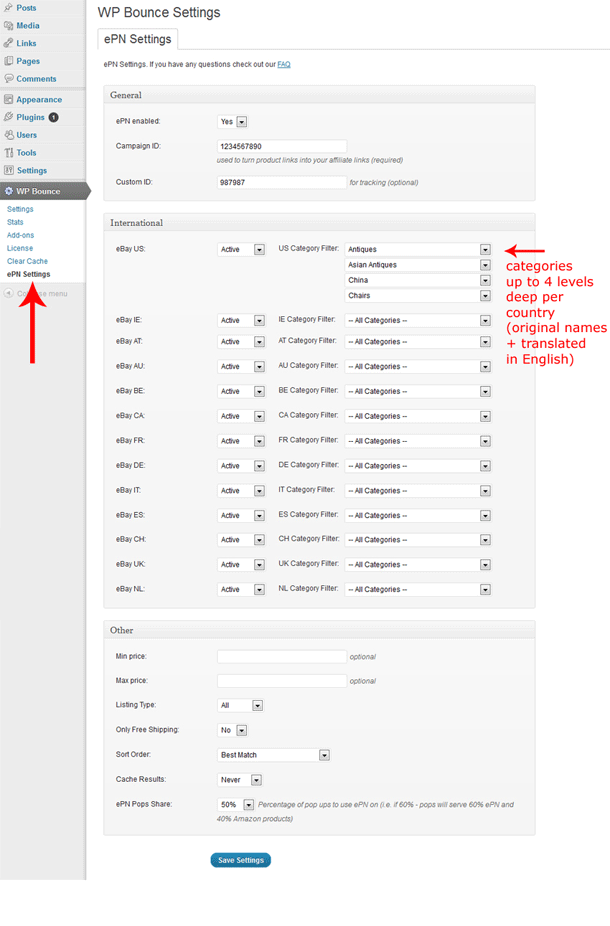Open the Posts menu

tap(26, 8)
